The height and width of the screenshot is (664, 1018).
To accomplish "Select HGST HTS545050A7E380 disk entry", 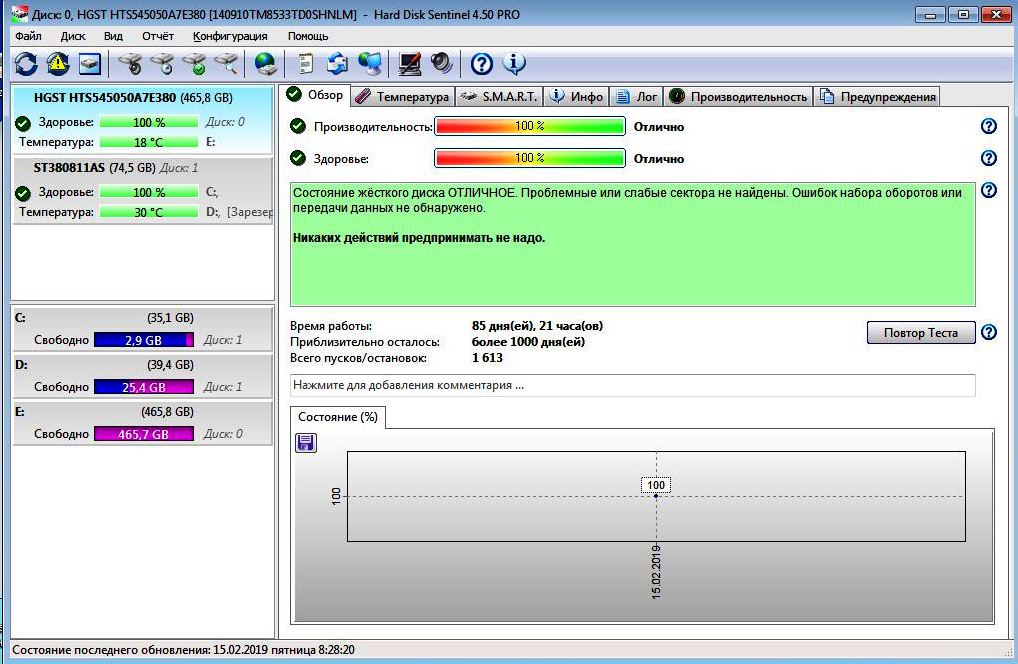I will click(x=143, y=121).
